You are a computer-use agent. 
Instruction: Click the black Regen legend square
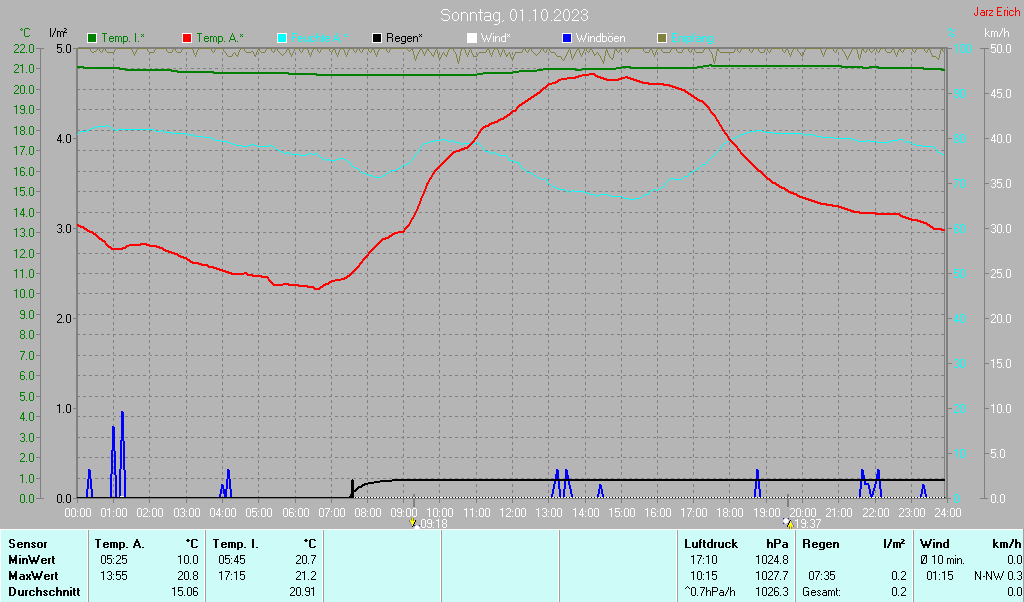pyautogui.click(x=377, y=38)
